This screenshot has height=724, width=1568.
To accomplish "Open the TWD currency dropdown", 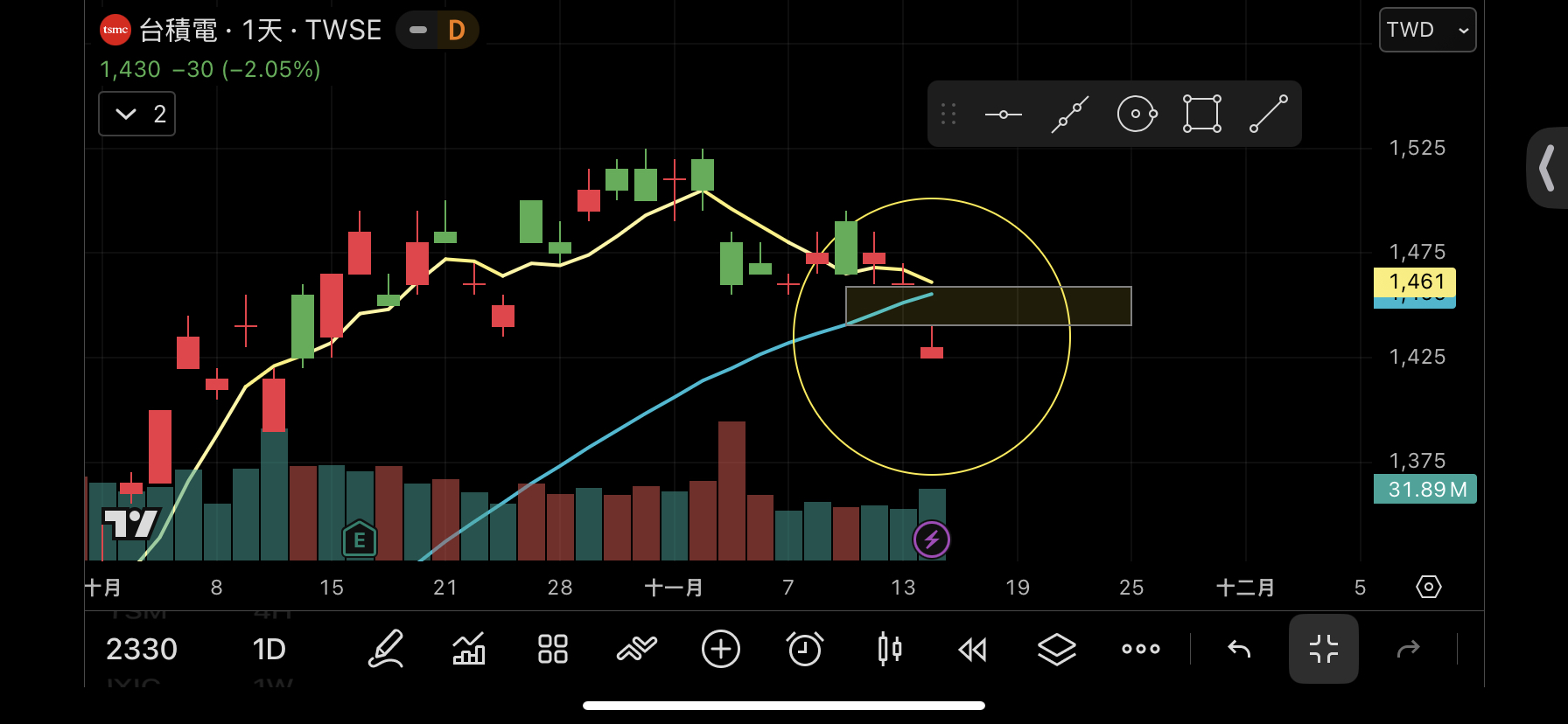I will point(1427,30).
